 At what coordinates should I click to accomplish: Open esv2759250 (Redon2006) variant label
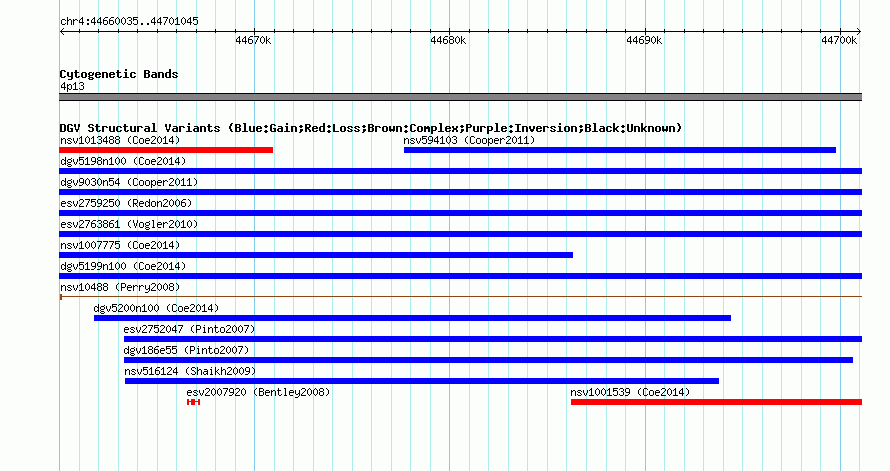point(126,203)
